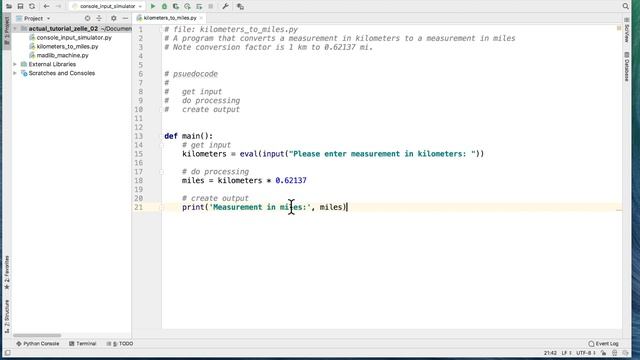The image size is (640, 360).
Task: Collapse all in Project panel
Action: [99, 18]
